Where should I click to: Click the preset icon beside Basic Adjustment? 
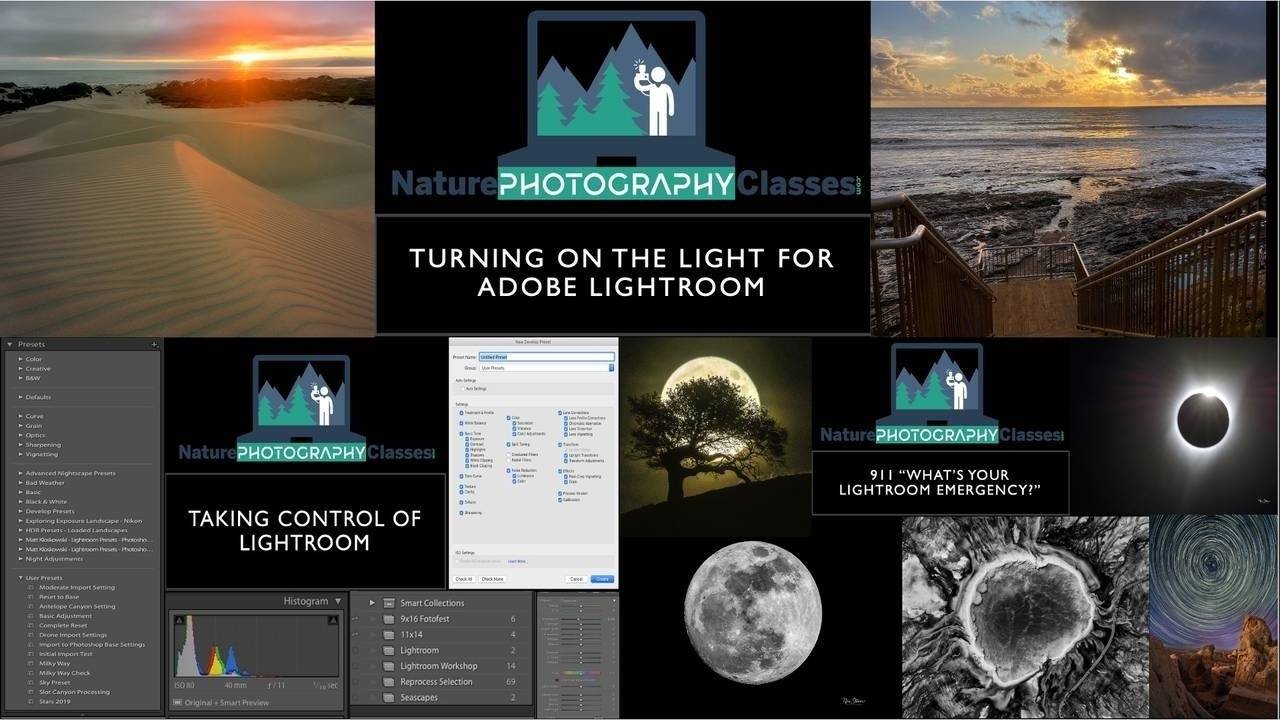coord(31,616)
